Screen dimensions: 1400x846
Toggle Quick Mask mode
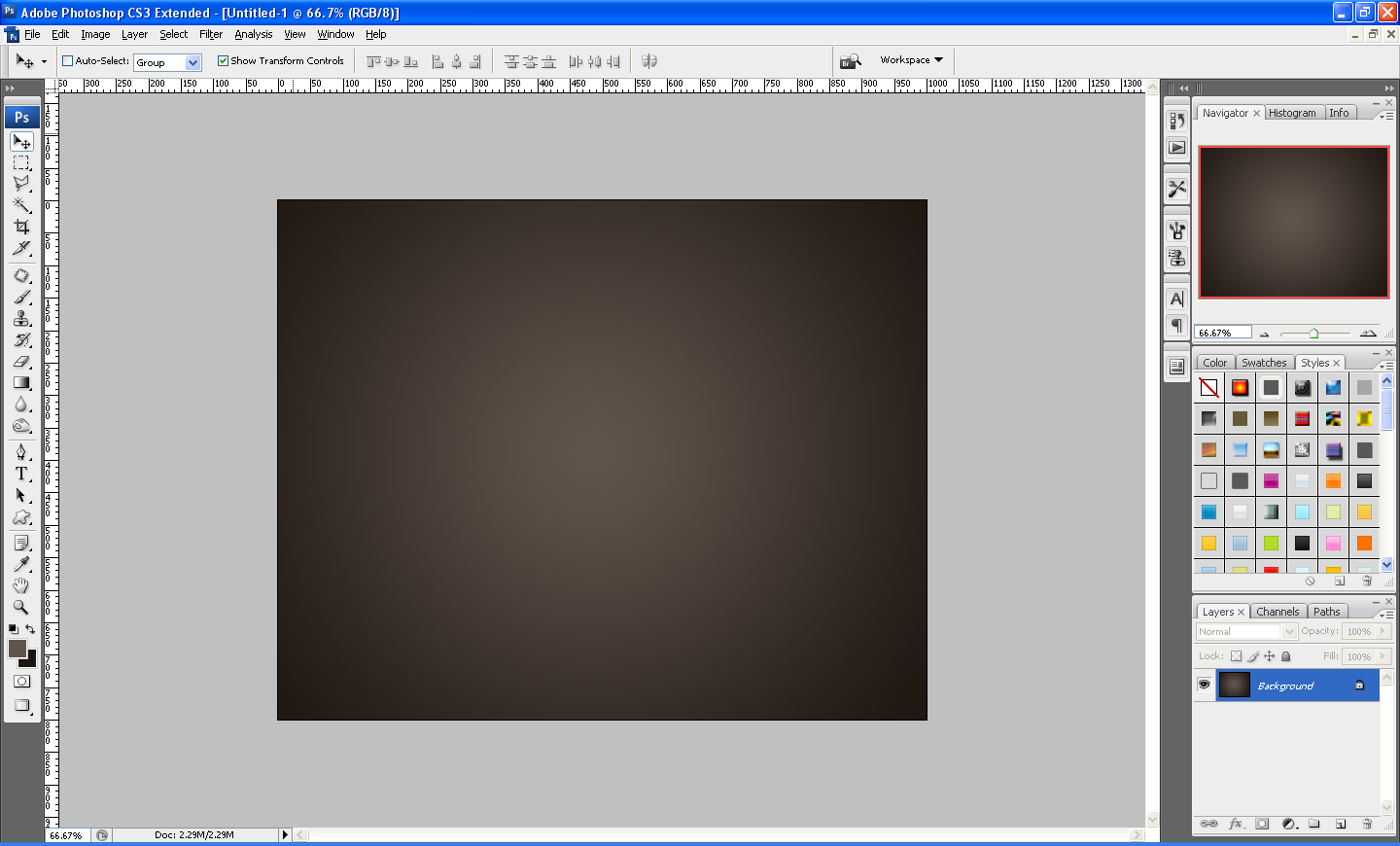(x=21, y=682)
